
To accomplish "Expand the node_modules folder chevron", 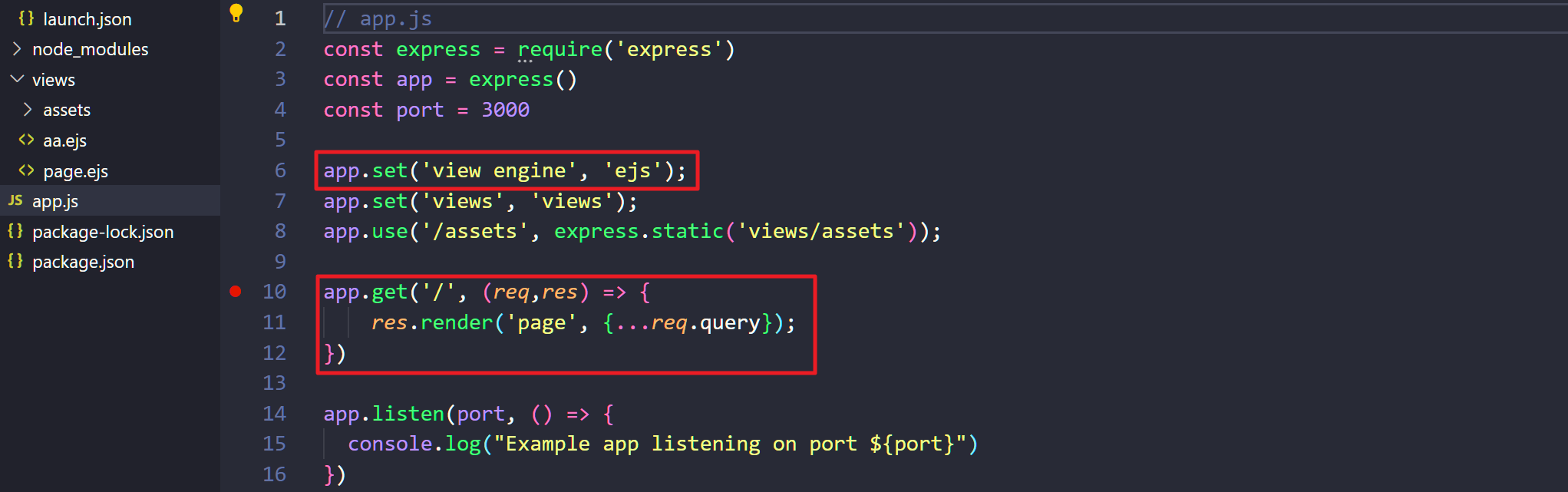I will (17, 49).
